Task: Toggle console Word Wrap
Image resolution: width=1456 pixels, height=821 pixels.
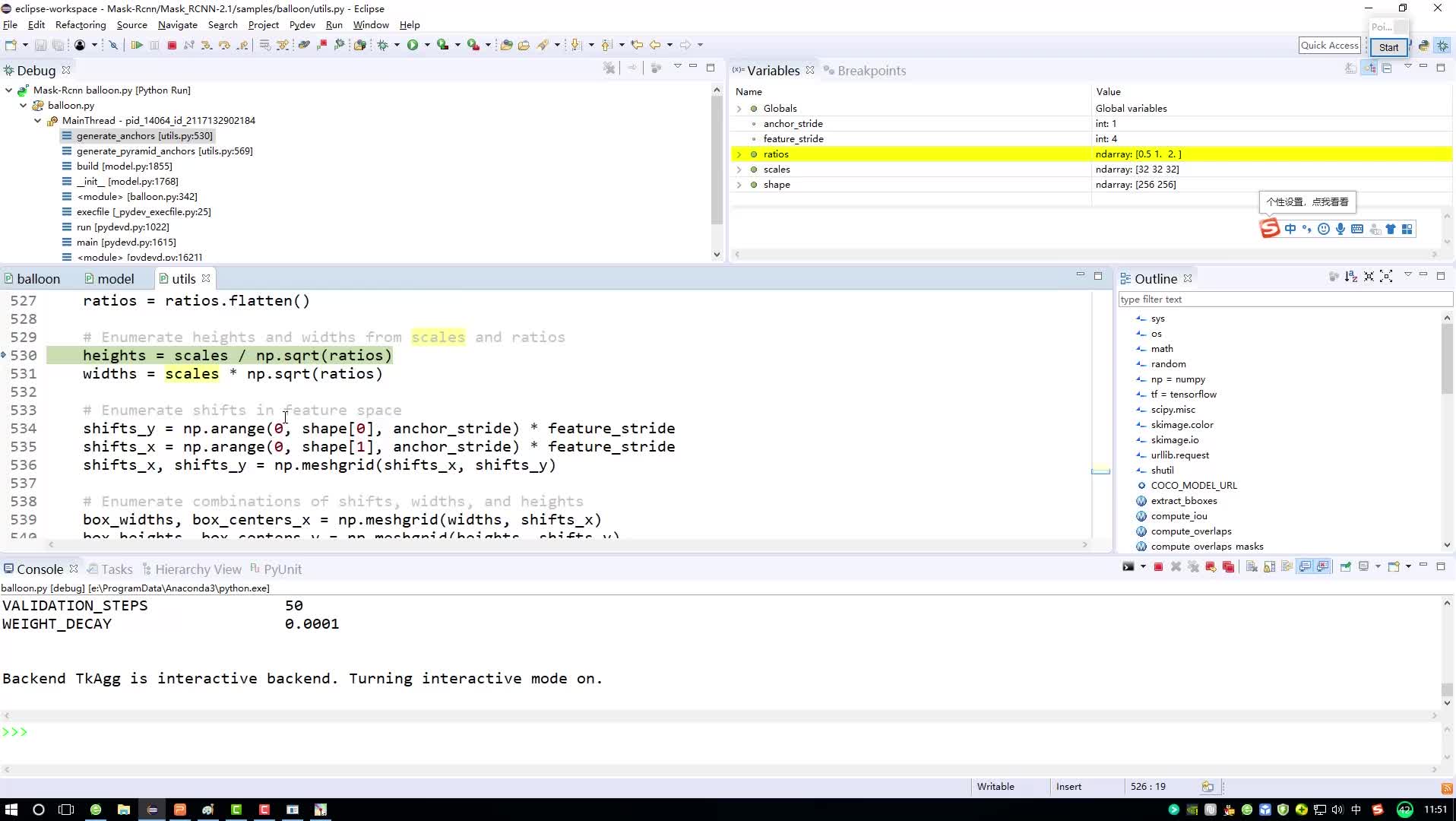Action: pos(1287,566)
